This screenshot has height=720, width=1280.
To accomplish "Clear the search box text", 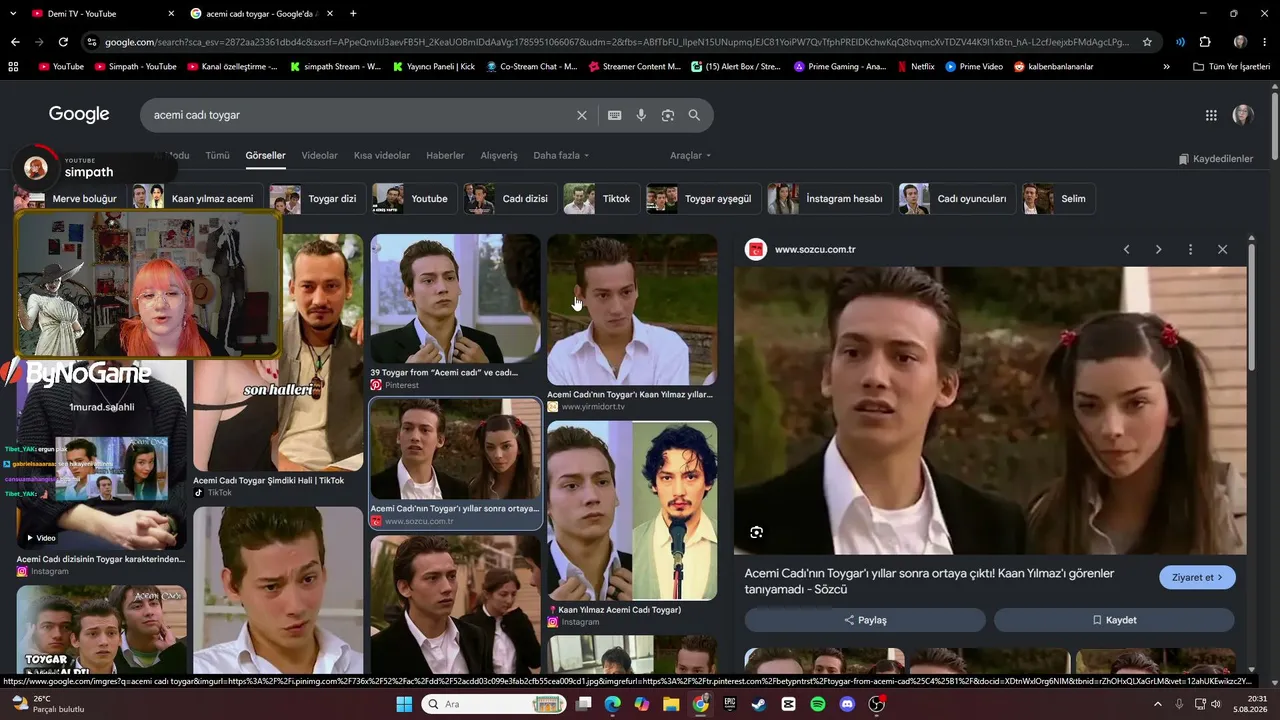I will [x=582, y=115].
